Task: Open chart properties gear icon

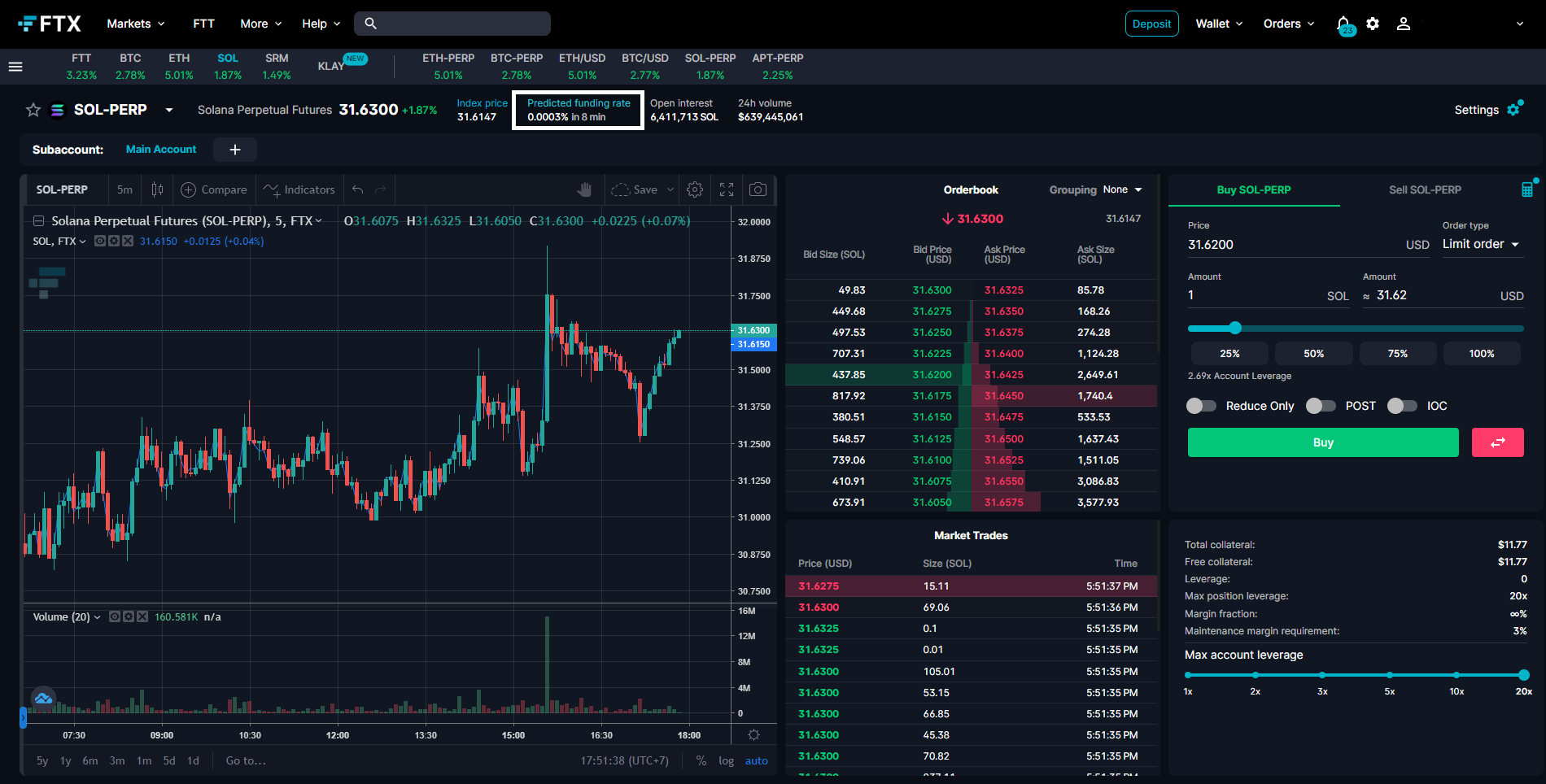Action: tap(695, 189)
